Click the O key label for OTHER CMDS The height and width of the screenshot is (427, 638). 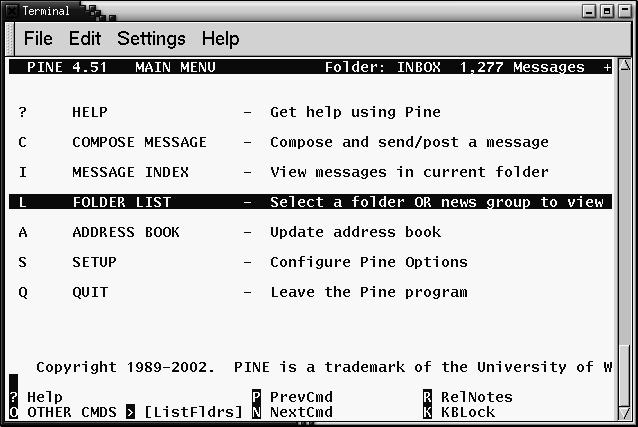[x=13, y=412]
